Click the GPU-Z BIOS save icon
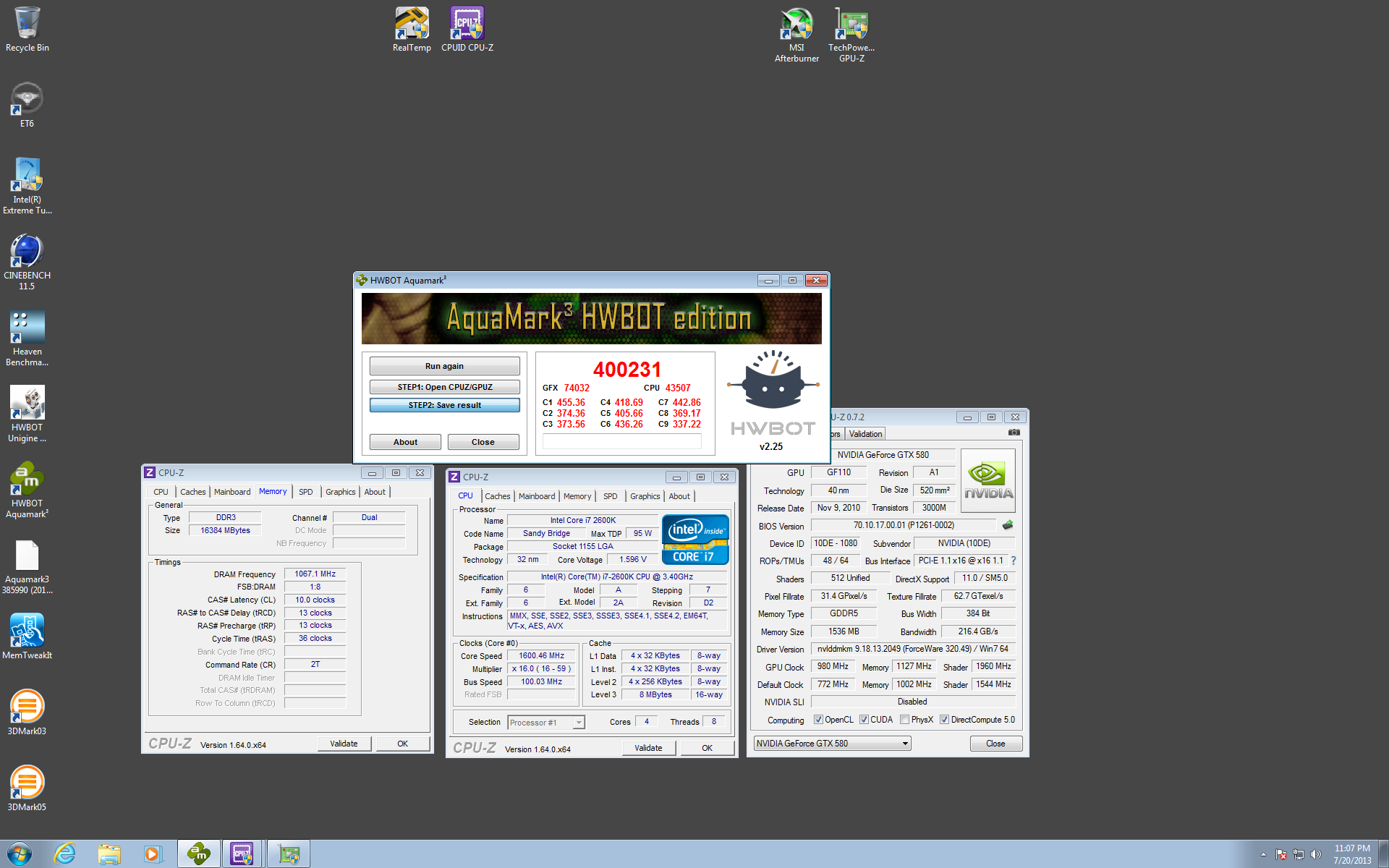The height and width of the screenshot is (868, 1389). click(1008, 525)
